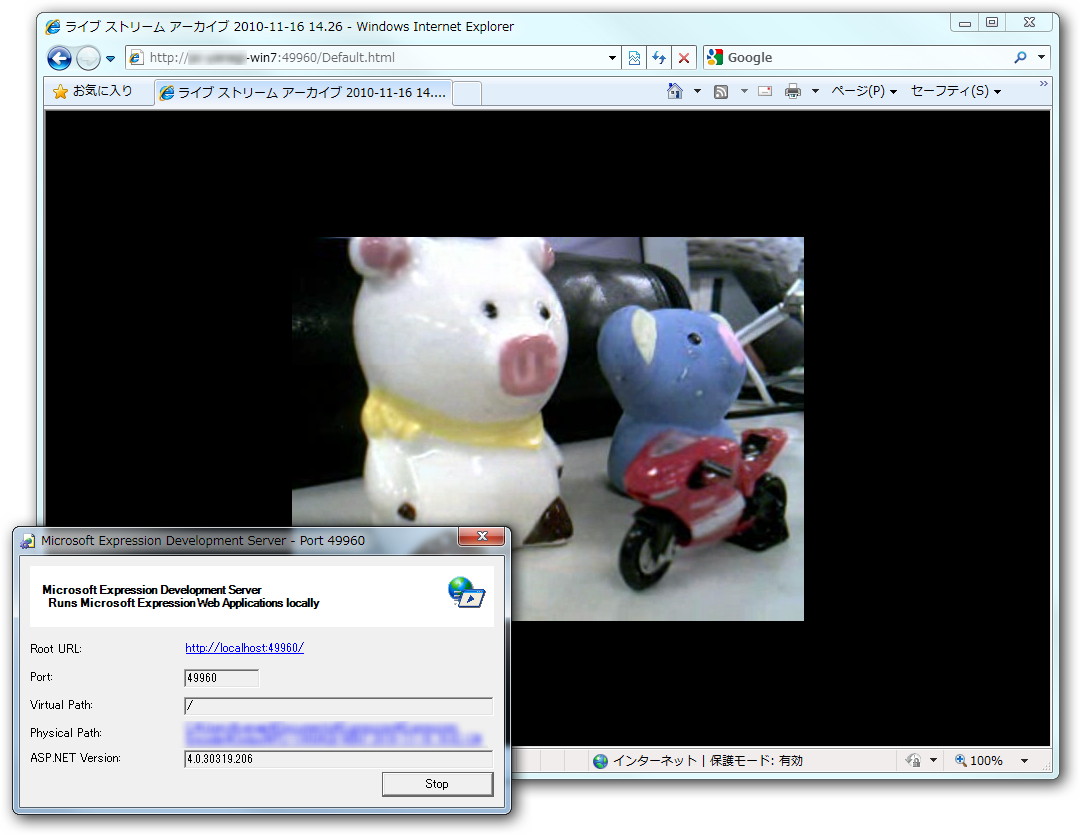Image resolution: width=1080 pixels, height=835 pixels.
Task: Open the お気に入り favorites button
Action: pos(93,91)
